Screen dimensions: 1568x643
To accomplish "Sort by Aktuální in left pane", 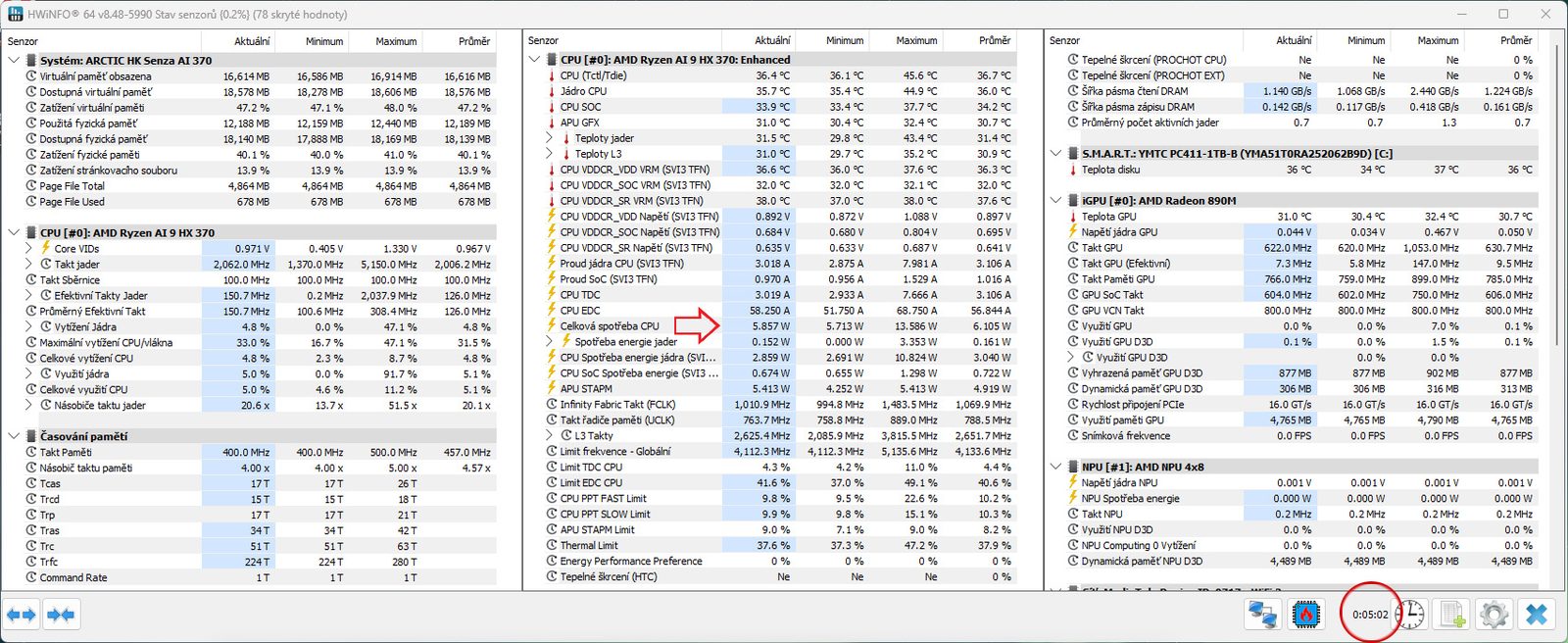I will (238, 41).
